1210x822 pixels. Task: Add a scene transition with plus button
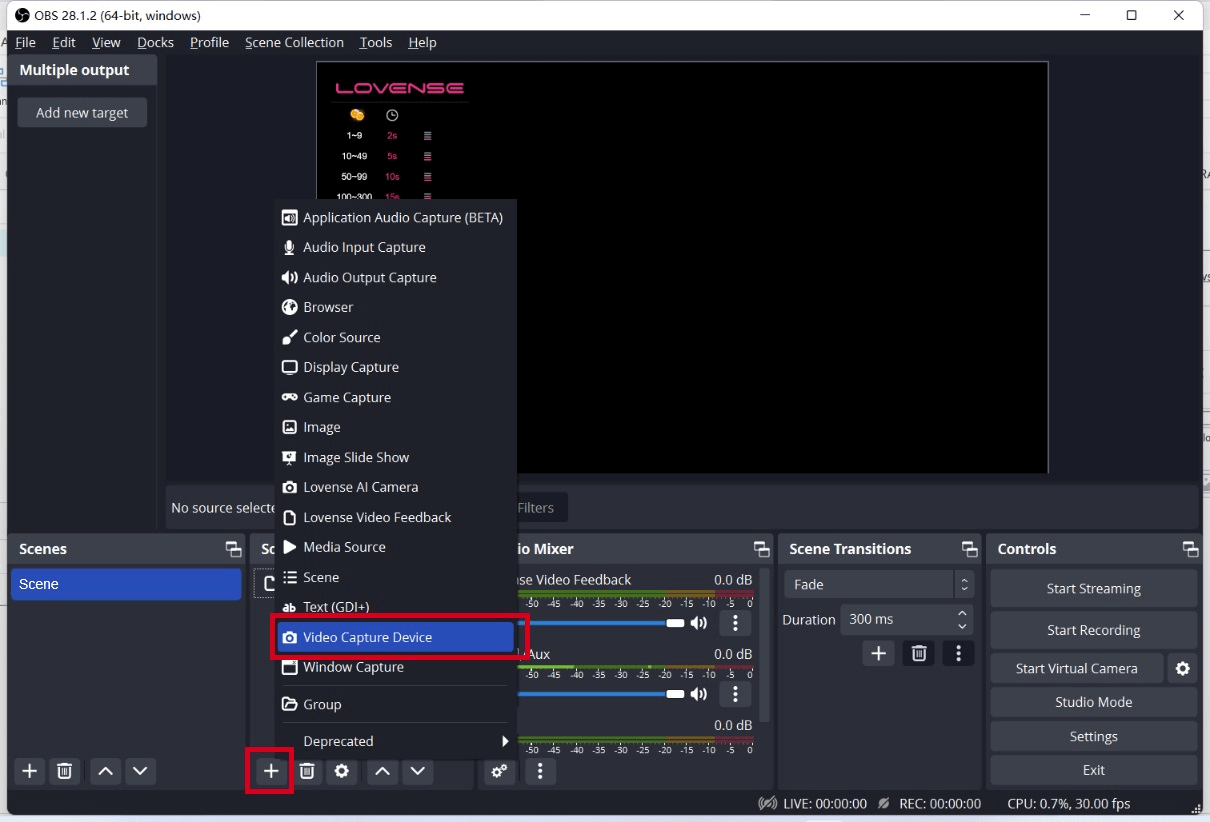point(878,654)
